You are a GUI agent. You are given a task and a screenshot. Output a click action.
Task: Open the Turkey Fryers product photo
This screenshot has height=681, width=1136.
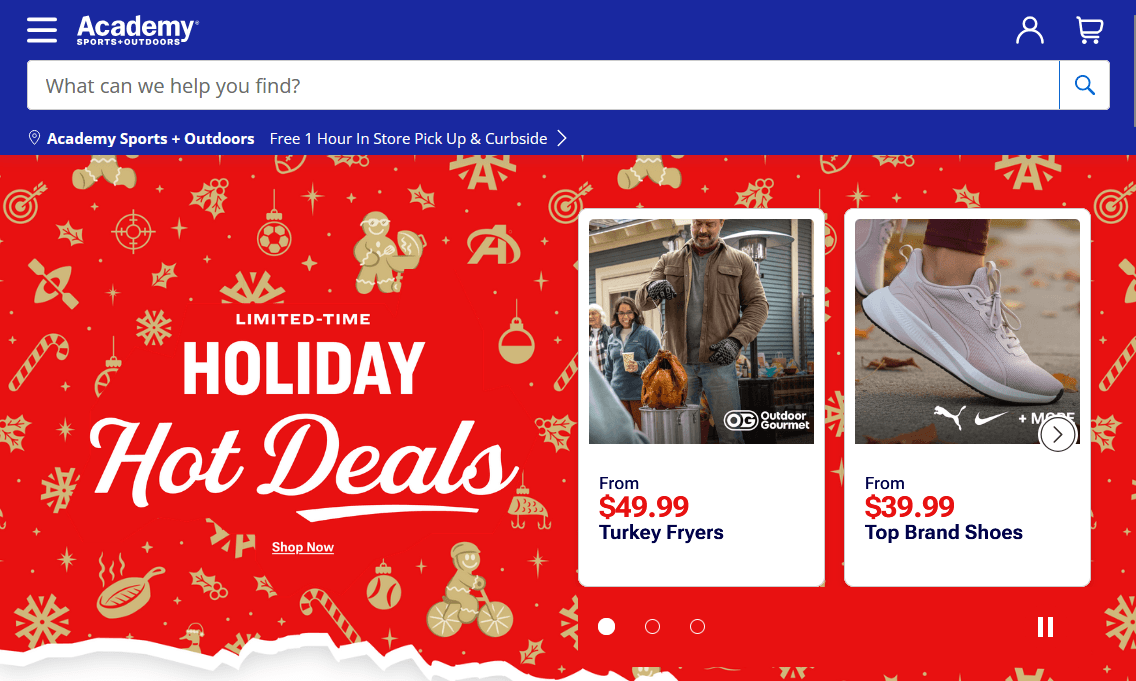(x=701, y=331)
